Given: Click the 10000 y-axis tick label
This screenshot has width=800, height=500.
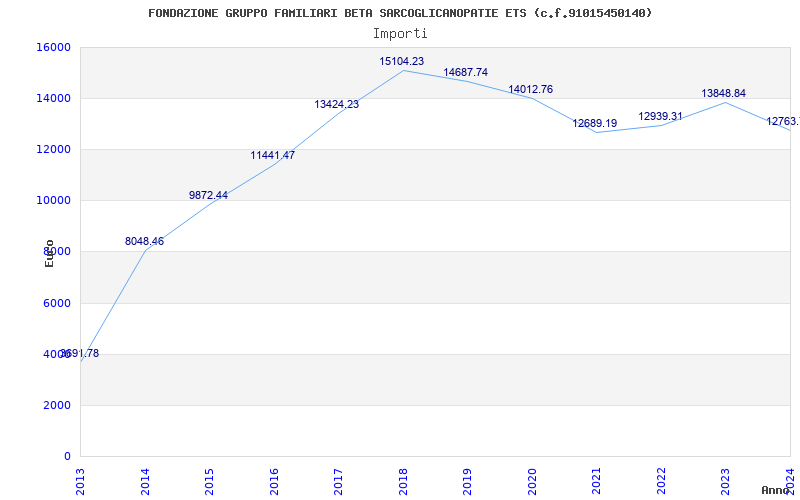Looking at the screenshot, I should click(x=53, y=201).
